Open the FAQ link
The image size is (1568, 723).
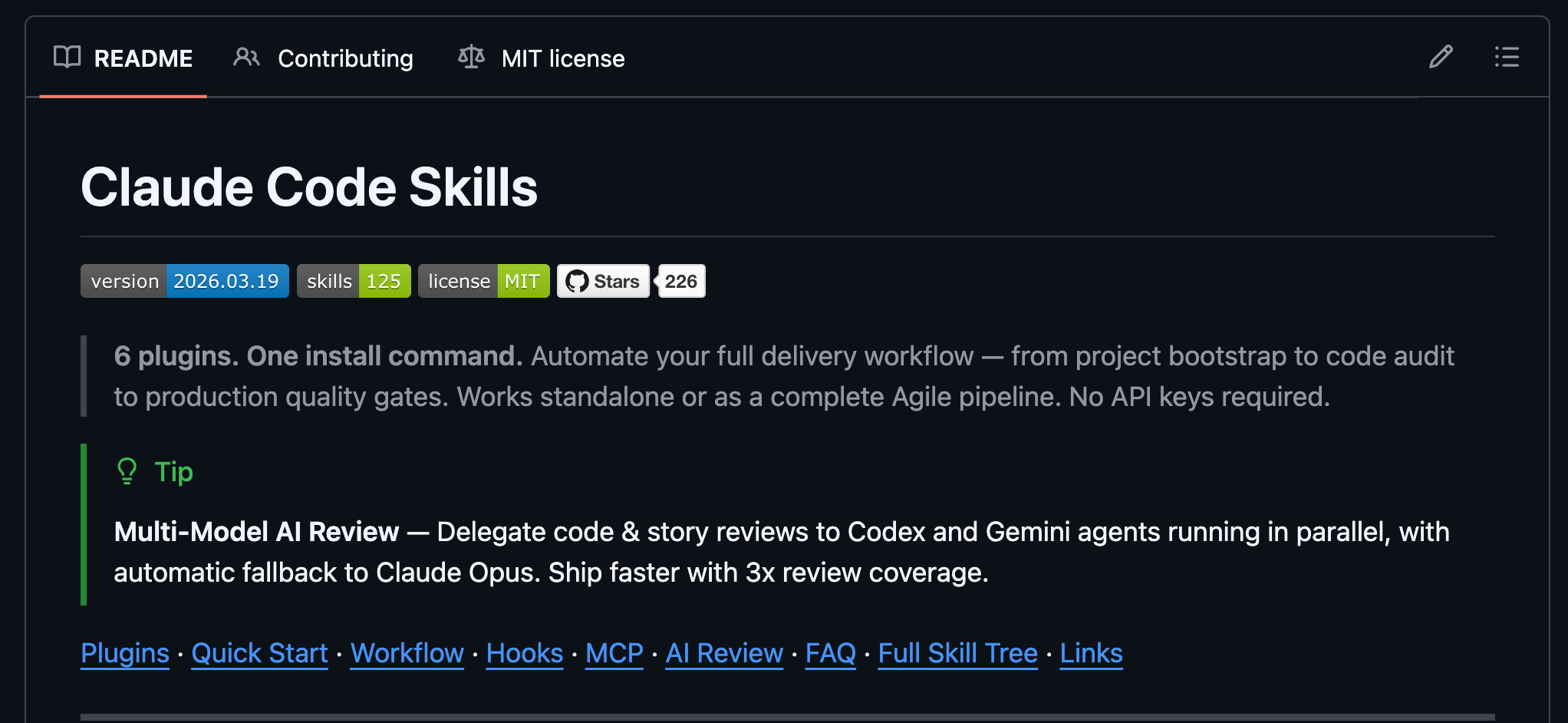pyautogui.click(x=831, y=653)
